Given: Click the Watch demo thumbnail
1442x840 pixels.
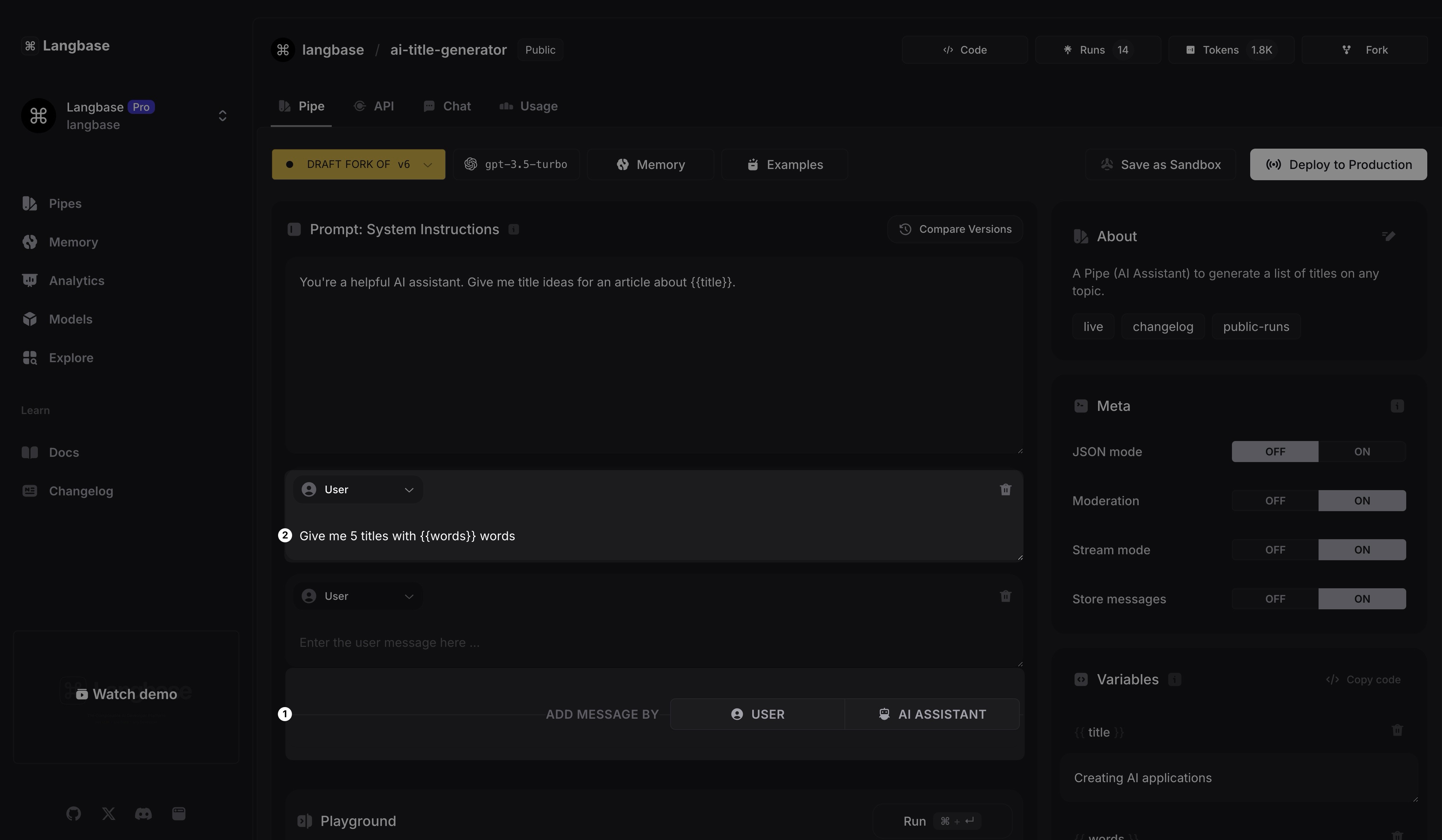Looking at the screenshot, I should (x=127, y=695).
